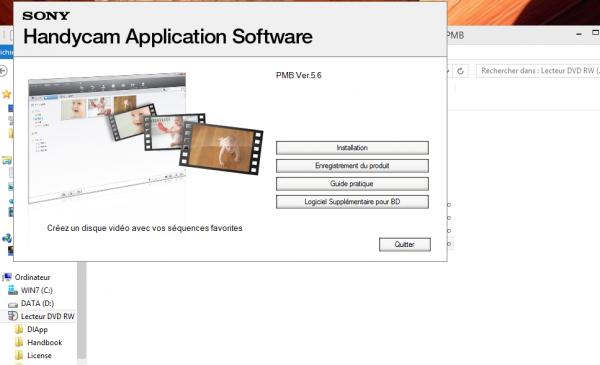Click the WIN7 (C:) drive icon
This screenshot has width=600, height=365.
13,290
